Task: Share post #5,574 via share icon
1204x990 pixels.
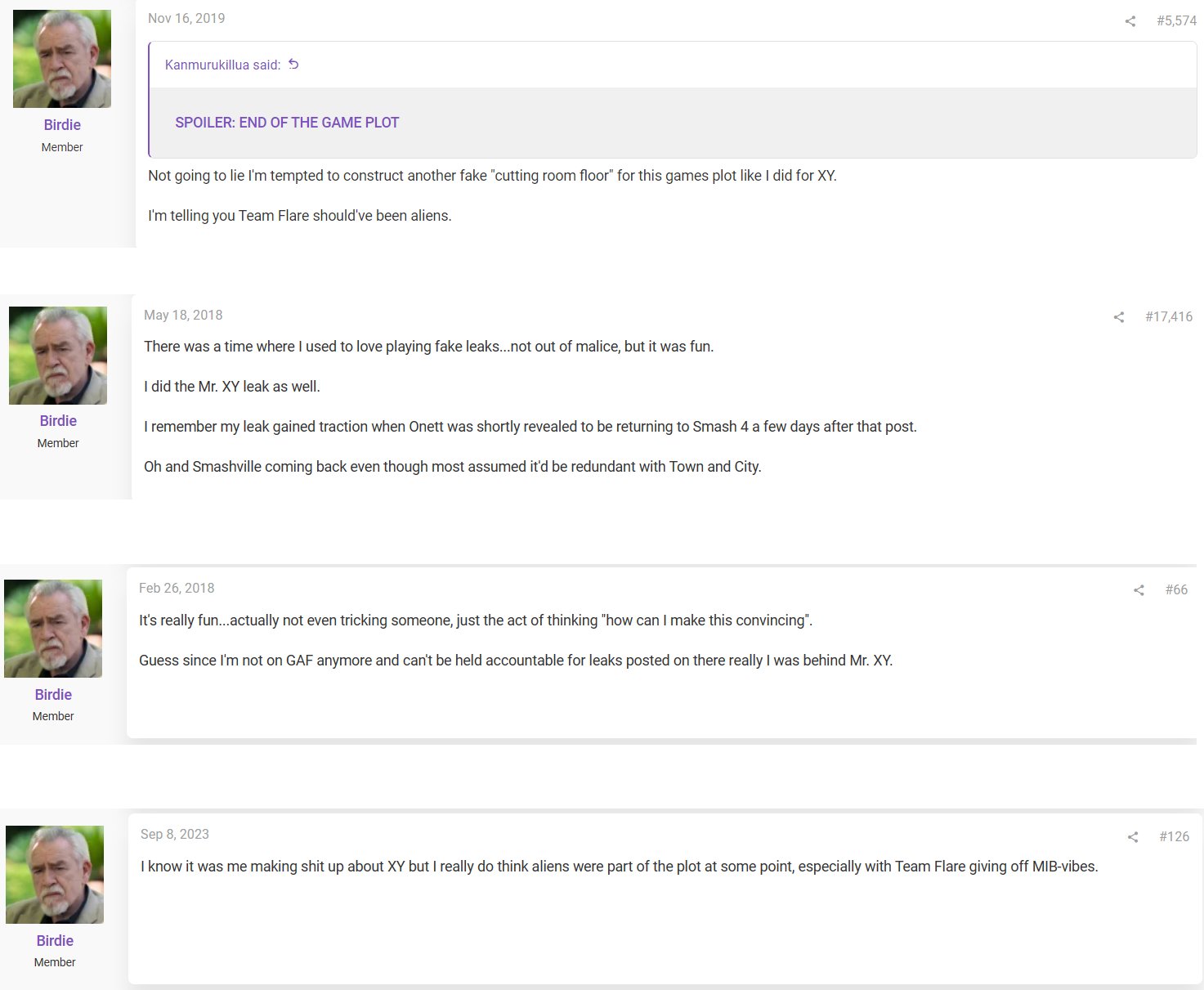Action: pyautogui.click(x=1130, y=21)
